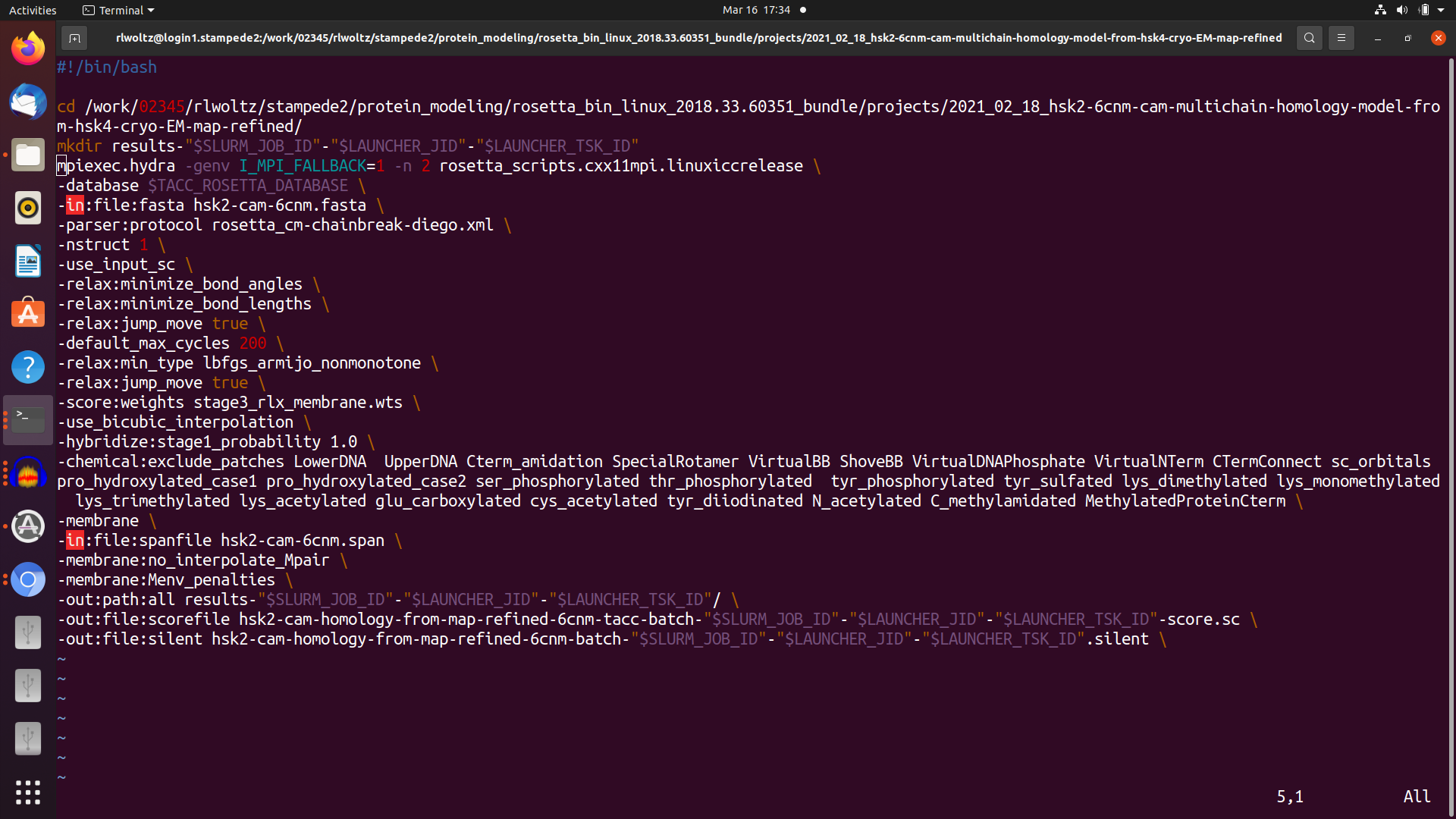Screen dimensions: 1456x819
Task: Open Files manager in dock
Action: [x=28, y=155]
